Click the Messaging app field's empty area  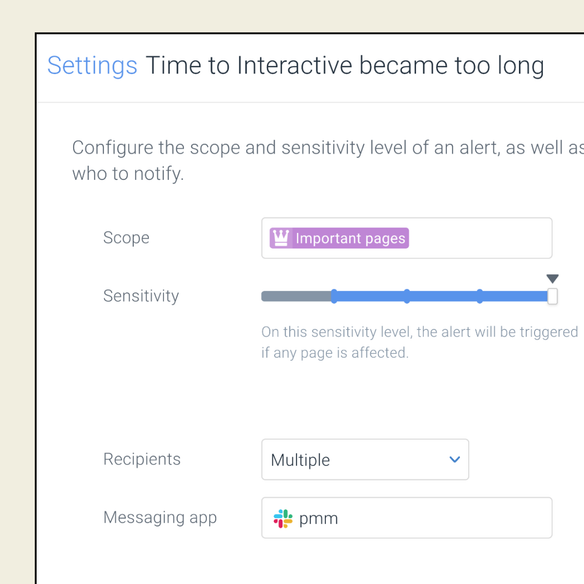click(445, 518)
